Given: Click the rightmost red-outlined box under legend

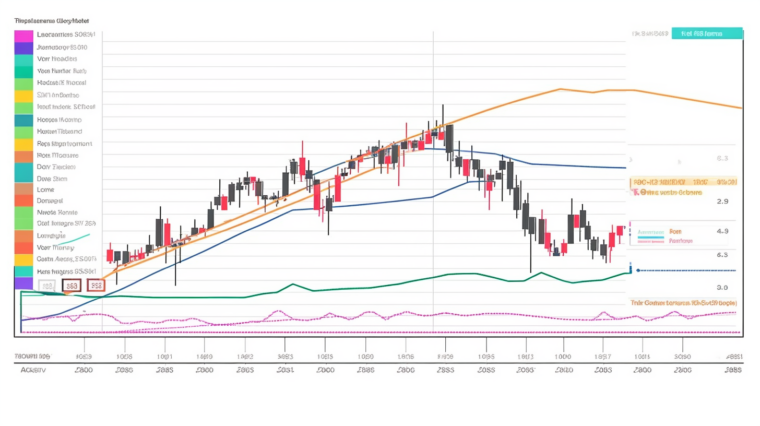Looking at the screenshot, I should click(x=95, y=285).
